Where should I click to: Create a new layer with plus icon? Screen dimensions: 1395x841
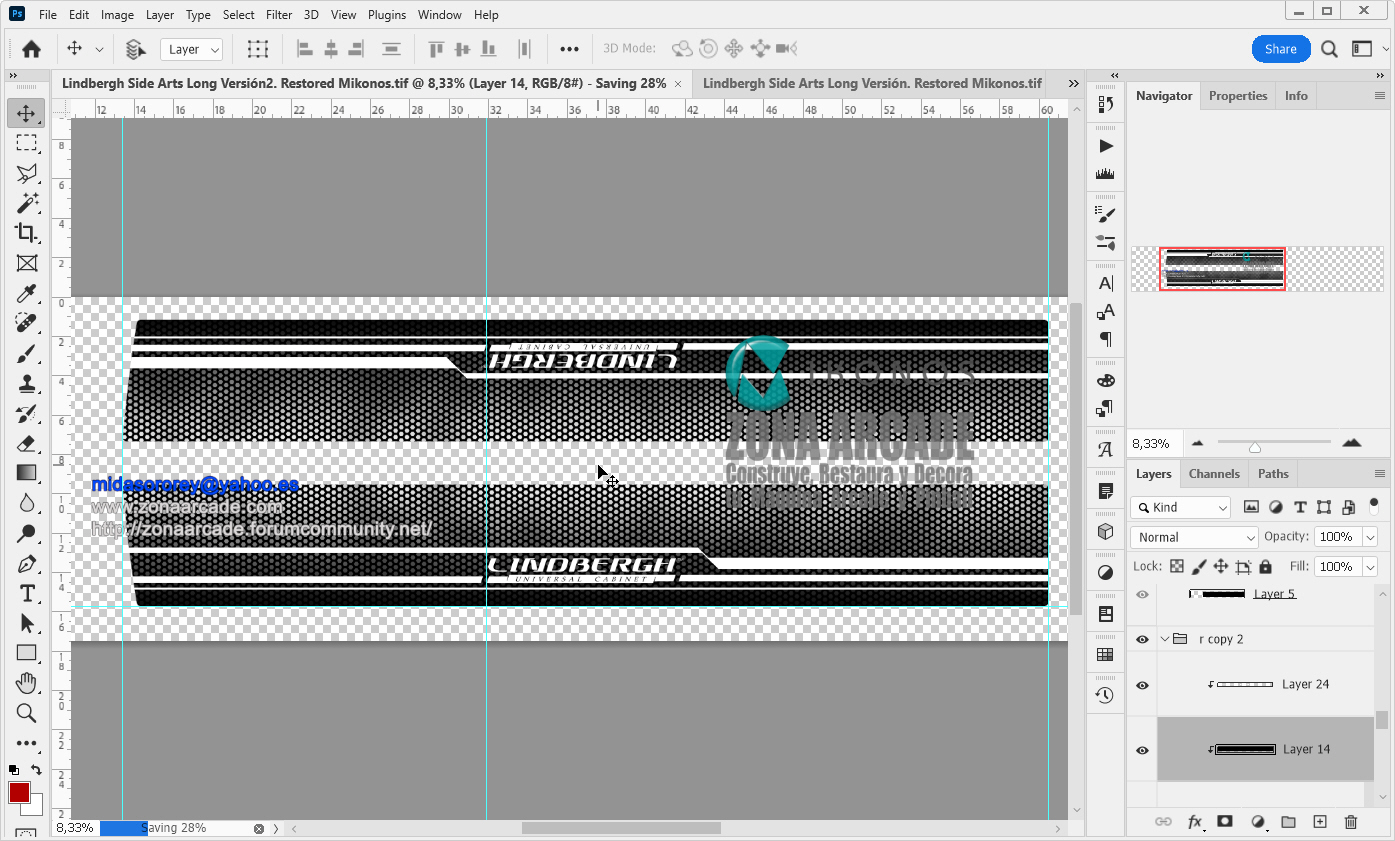click(x=1320, y=821)
